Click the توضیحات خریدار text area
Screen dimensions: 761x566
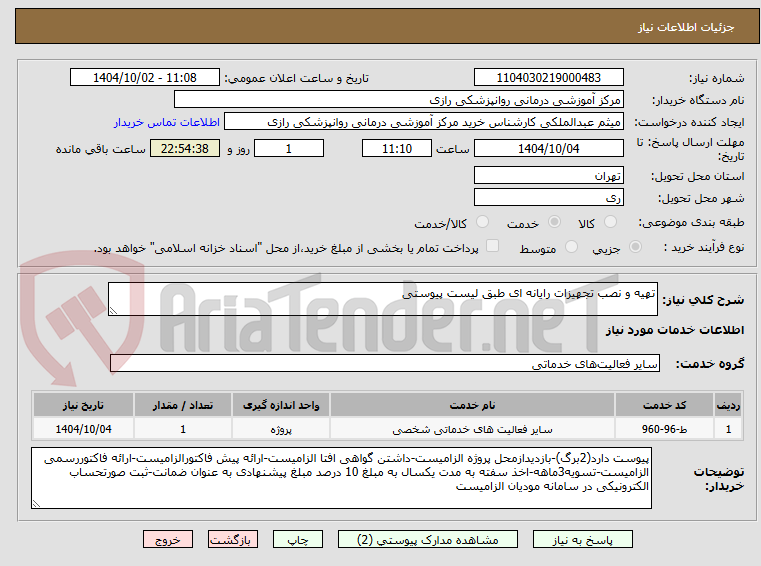click(x=341, y=478)
